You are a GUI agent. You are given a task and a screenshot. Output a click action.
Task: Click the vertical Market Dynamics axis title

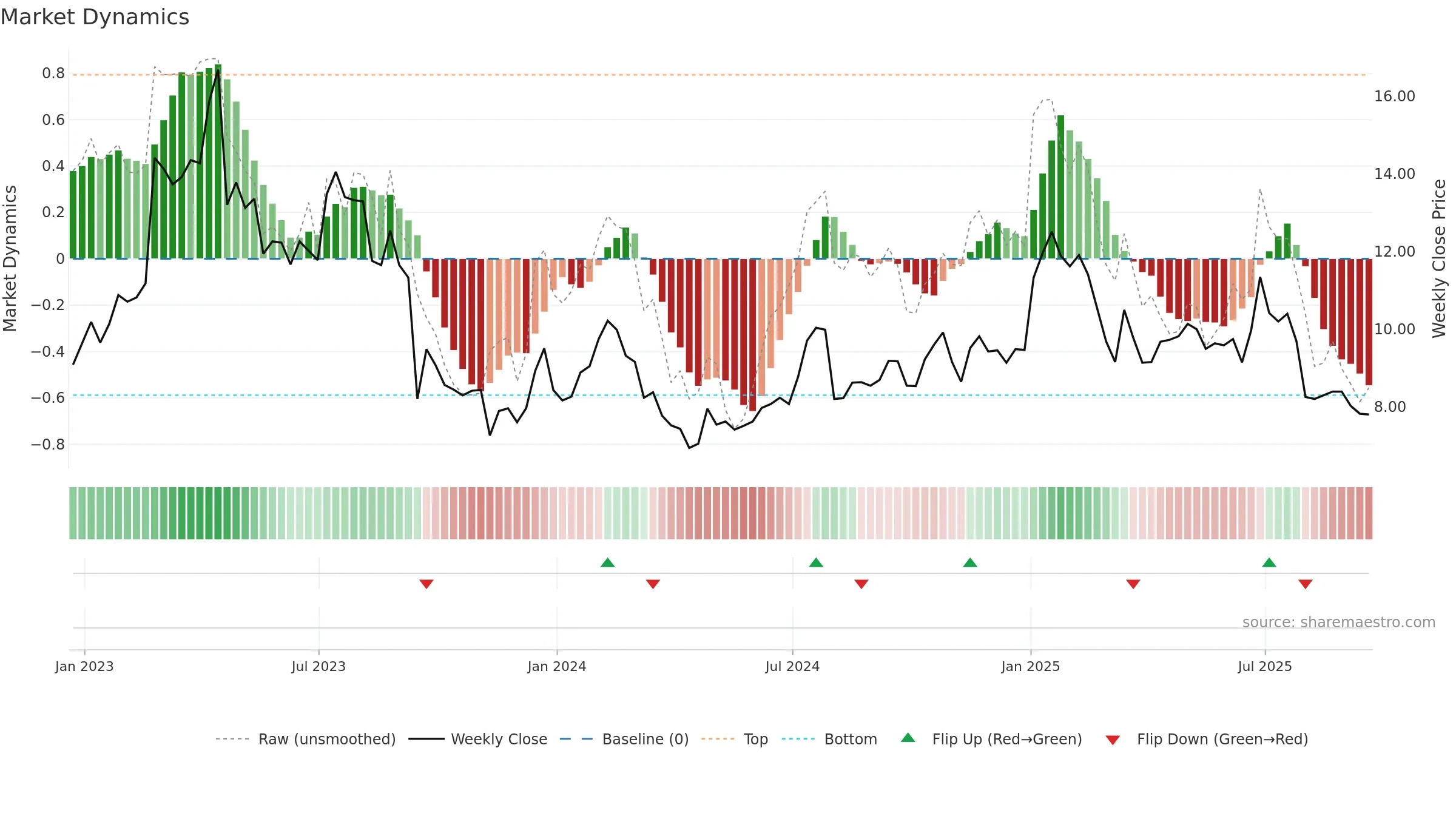coord(10,258)
